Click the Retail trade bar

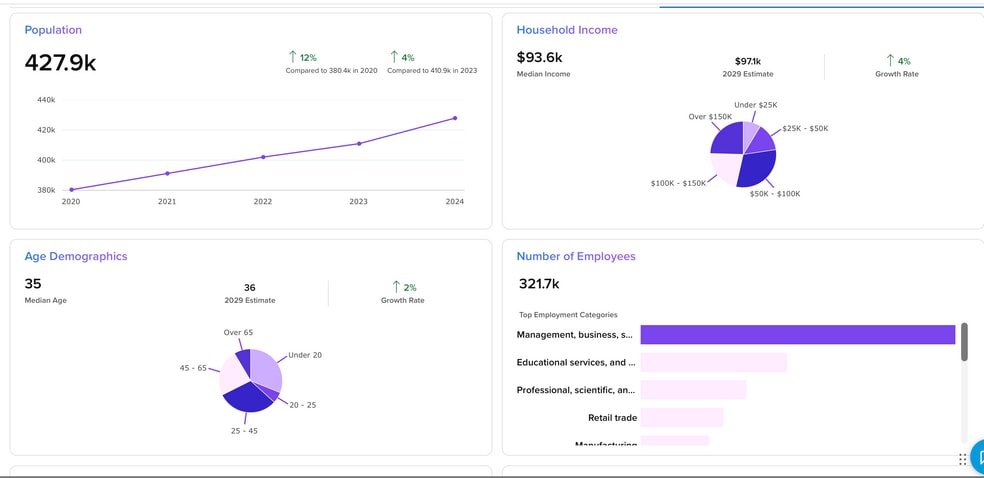point(681,417)
